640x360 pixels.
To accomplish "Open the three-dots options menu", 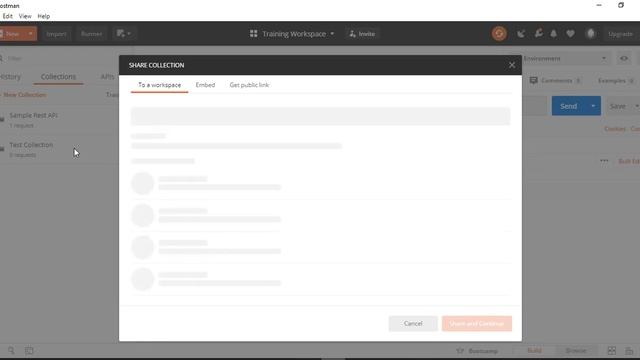I will (x=604, y=161).
